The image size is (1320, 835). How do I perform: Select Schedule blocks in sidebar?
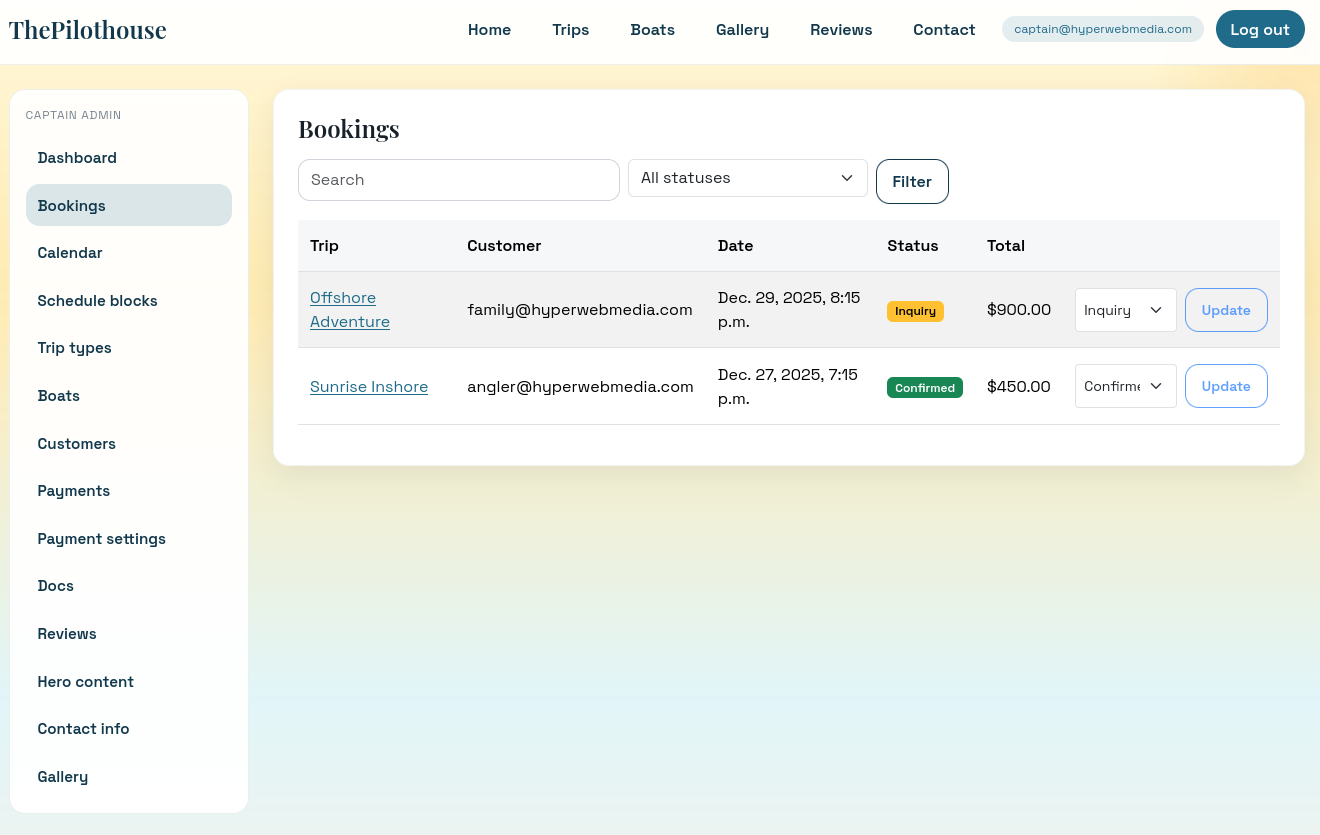[x=97, y=300]
